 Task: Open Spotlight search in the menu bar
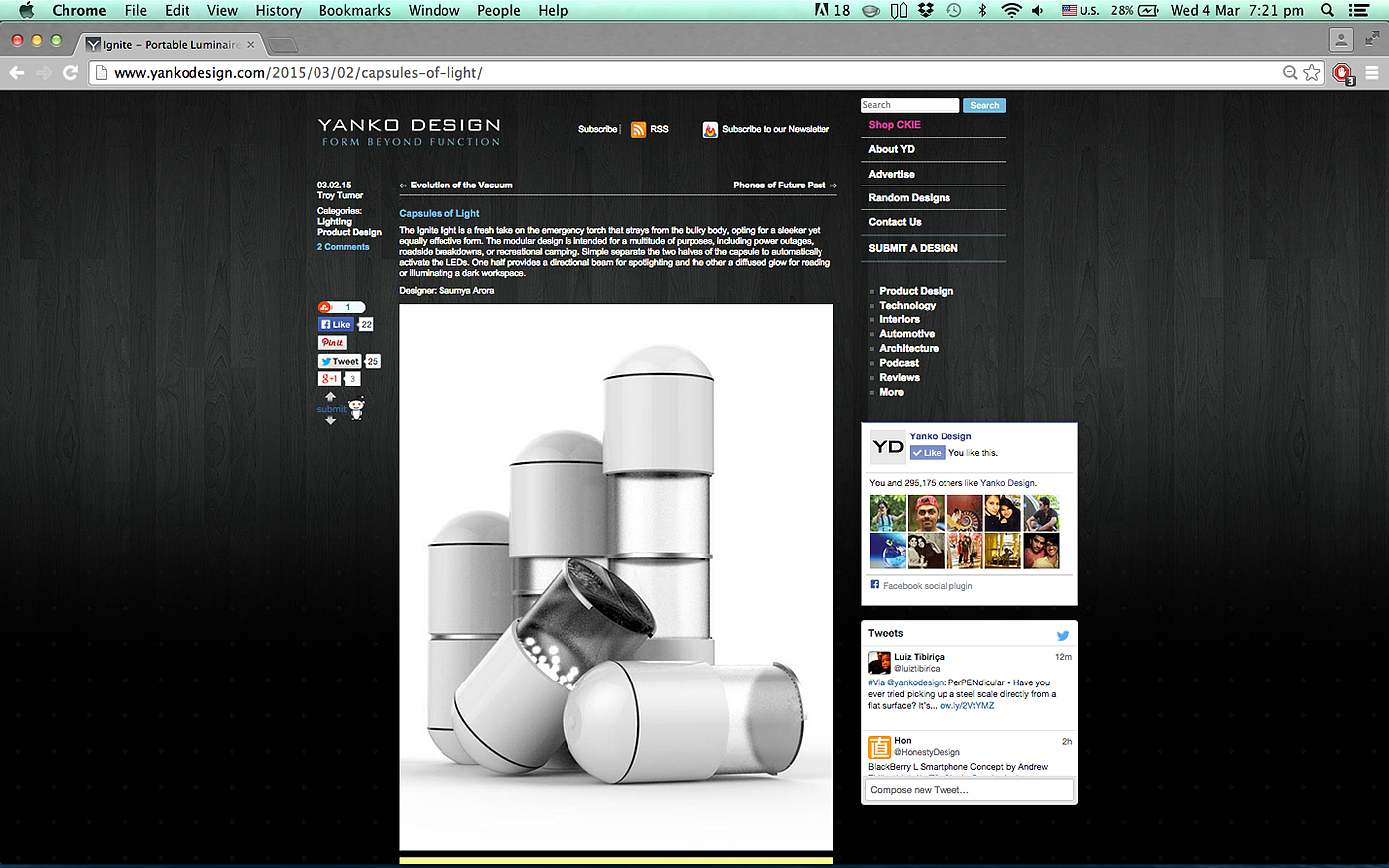[1327, 10]
